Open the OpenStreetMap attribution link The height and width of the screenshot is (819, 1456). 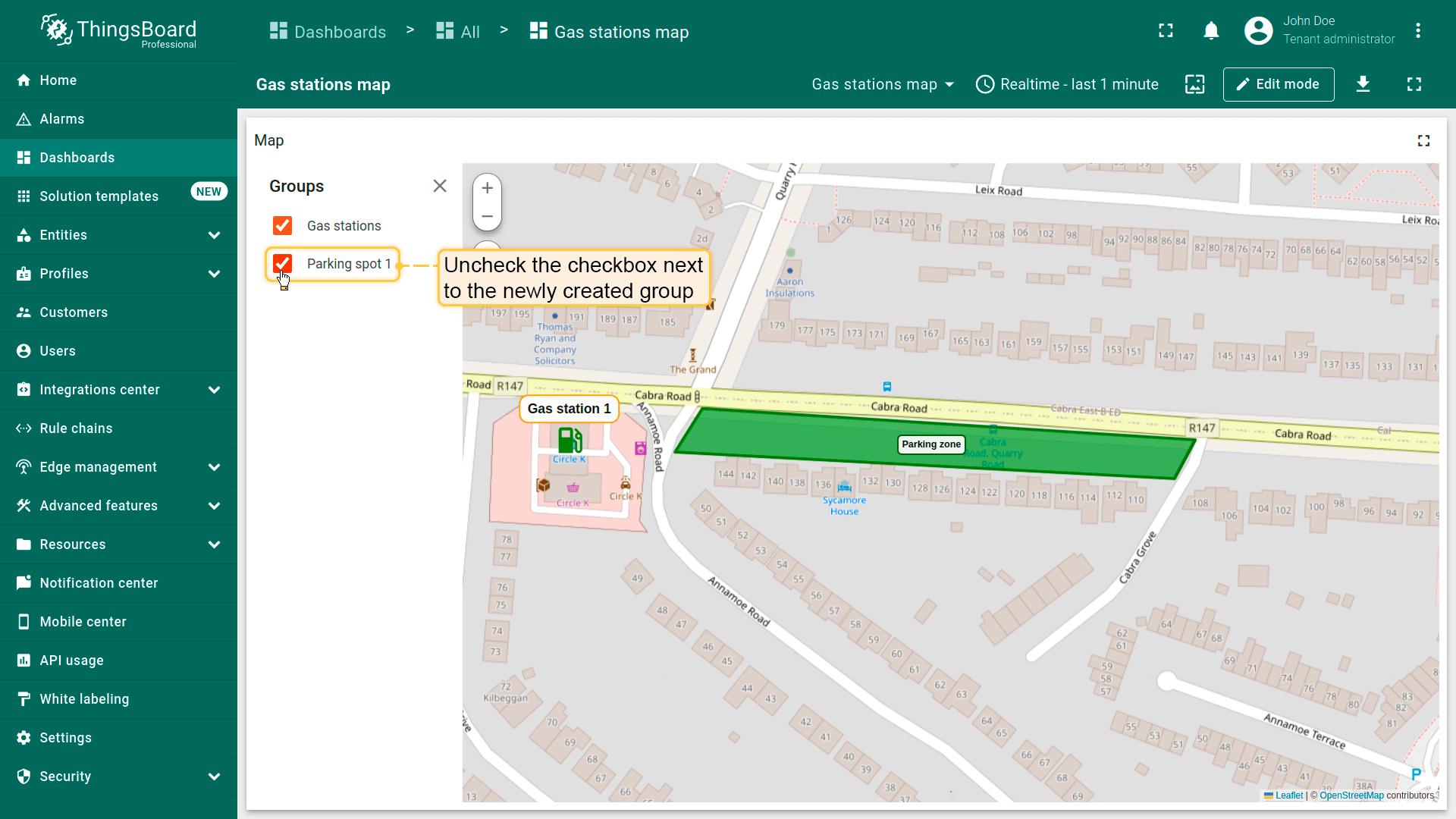click(x=1351, y=795)
